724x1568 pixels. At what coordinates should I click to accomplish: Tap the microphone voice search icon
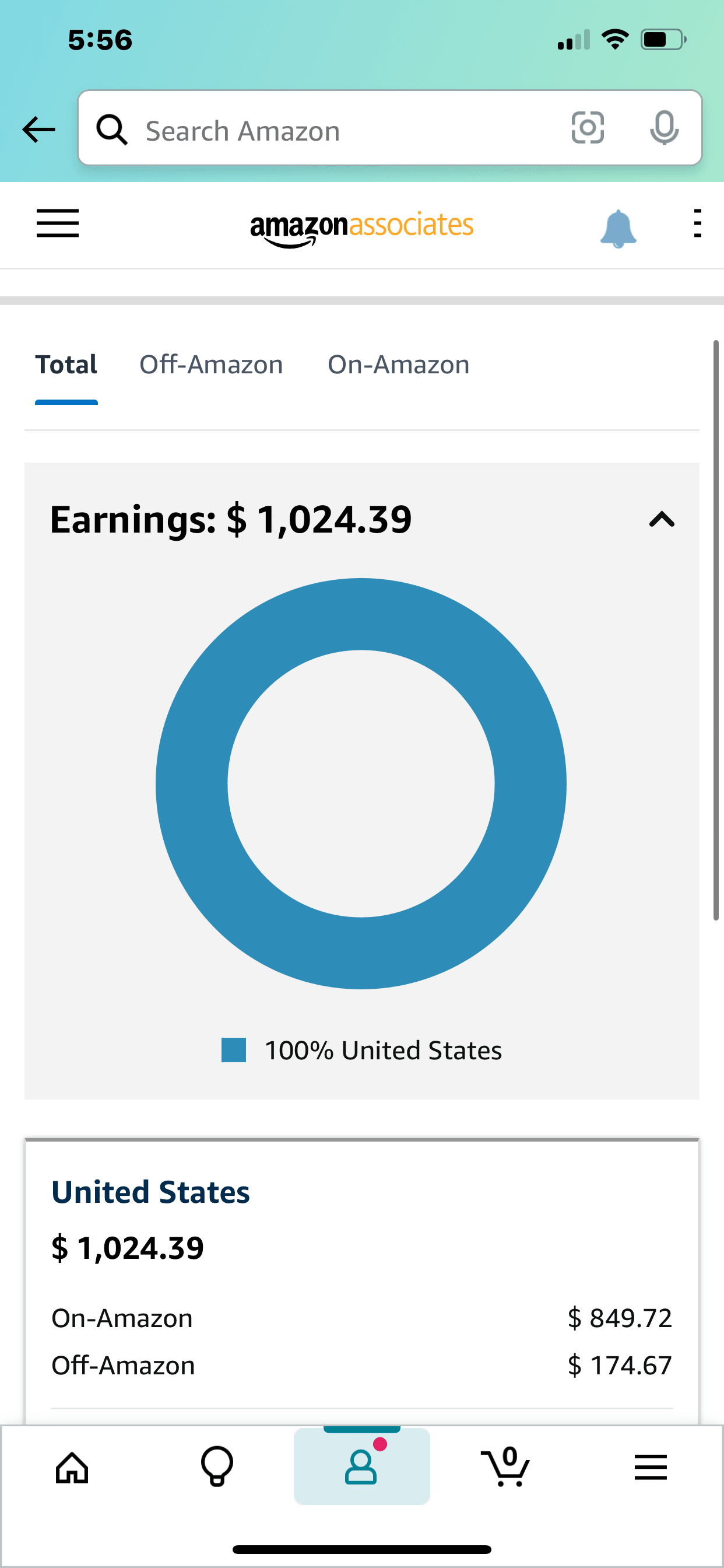tap(664, 128)
